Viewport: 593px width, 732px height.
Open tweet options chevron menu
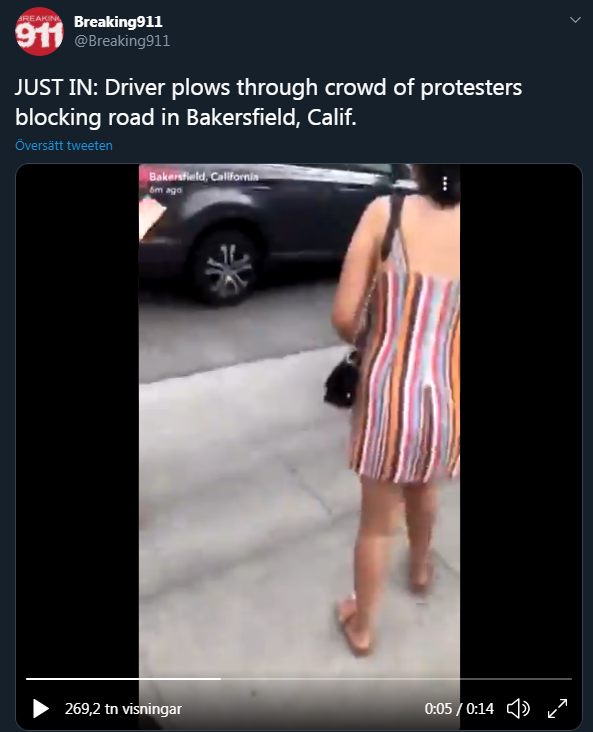[x=575, y=20]
